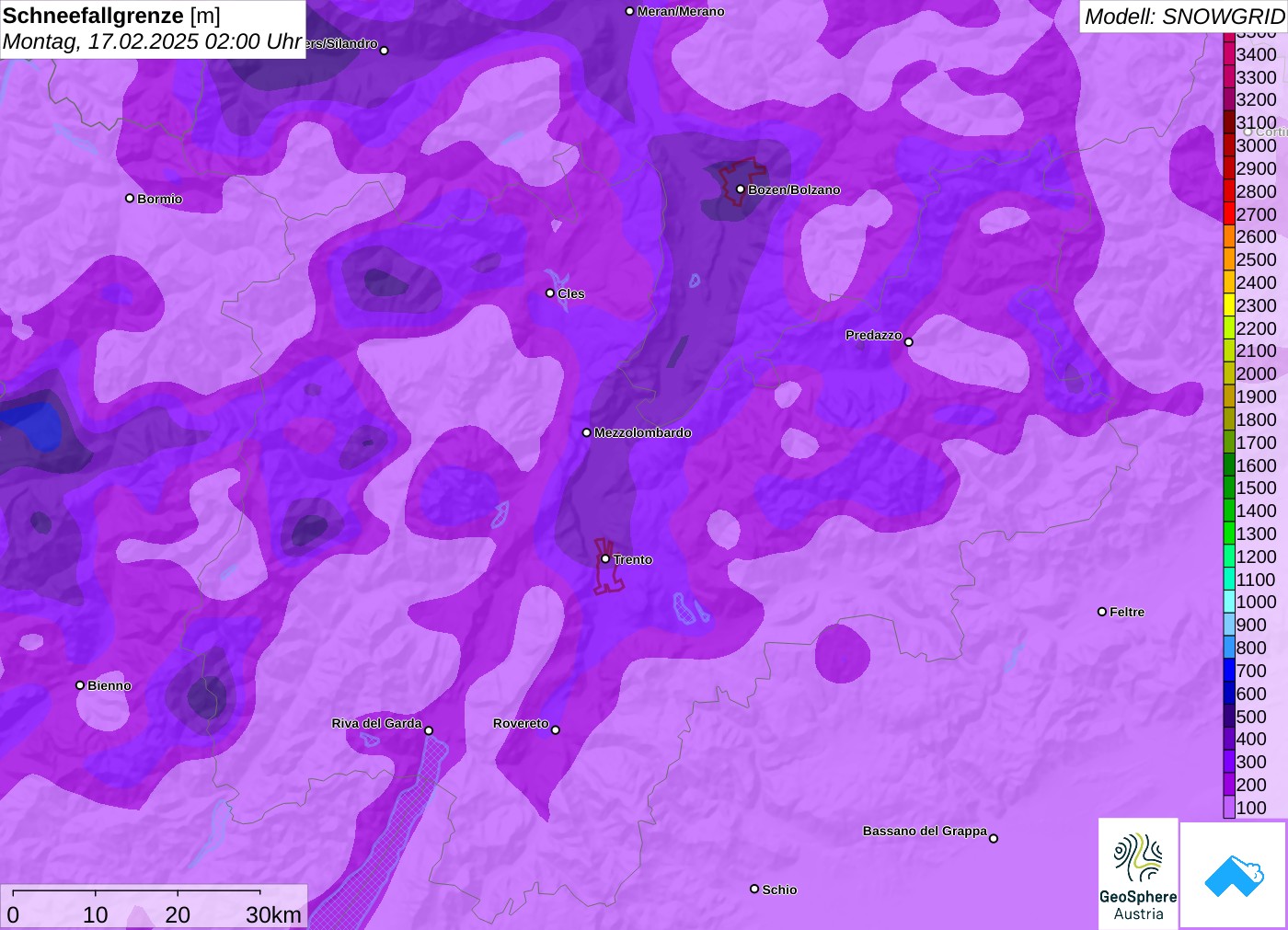Click the Bassano del Grappa marker
Image resolution: width=1288 pixels, height=930 pixels.
(994, 838)
